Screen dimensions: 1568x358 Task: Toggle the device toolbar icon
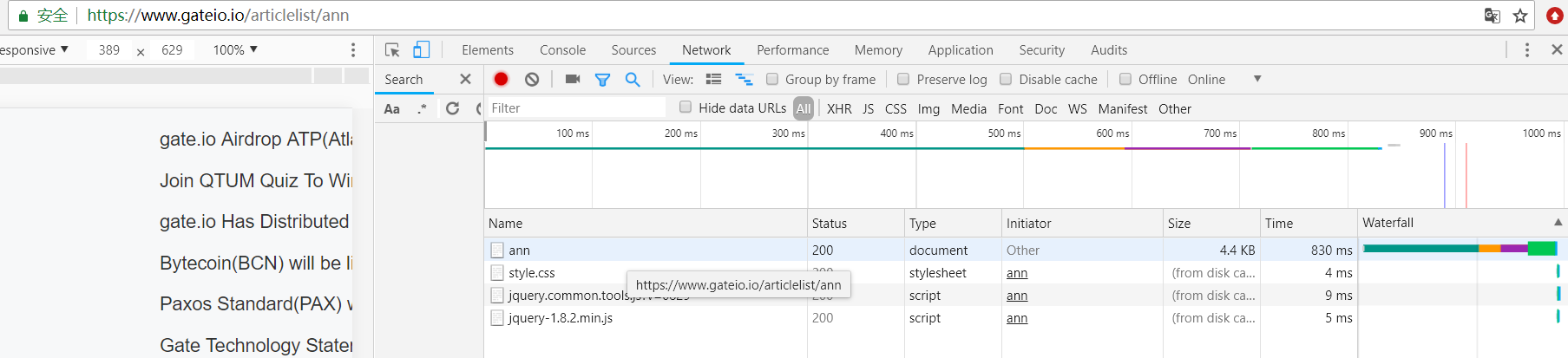click(421, 50)
